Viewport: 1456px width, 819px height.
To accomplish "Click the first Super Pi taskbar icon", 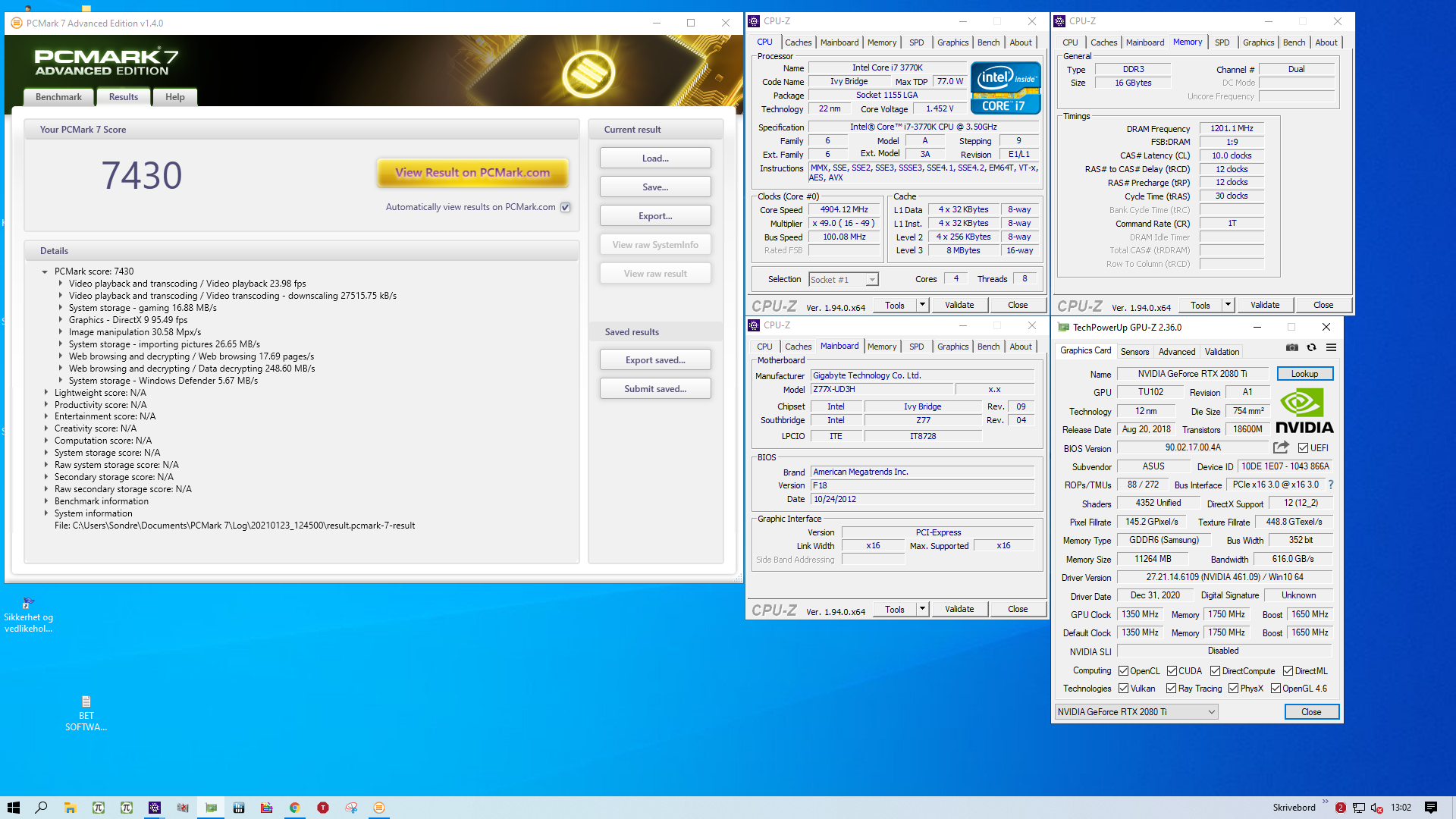I will [99, 808].
